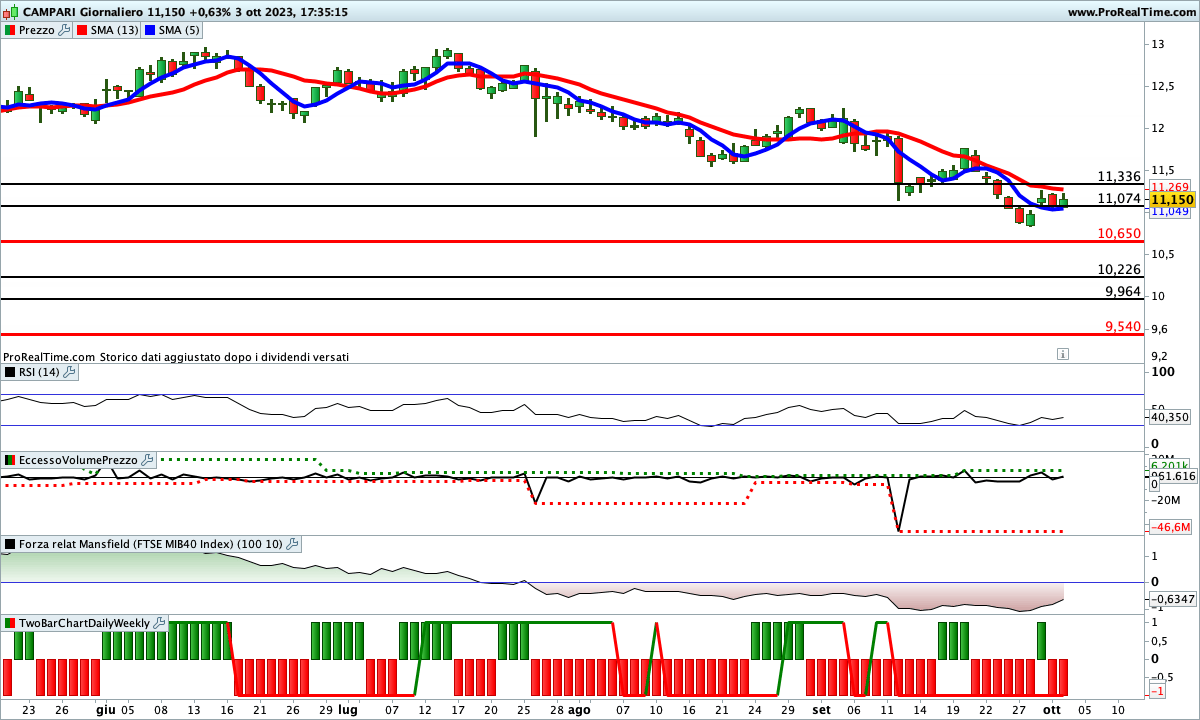The width and height of the screenshot is (1200, 720).
Task: Open Forza relat Mansfield wrench settings
Action: (292, 544)
